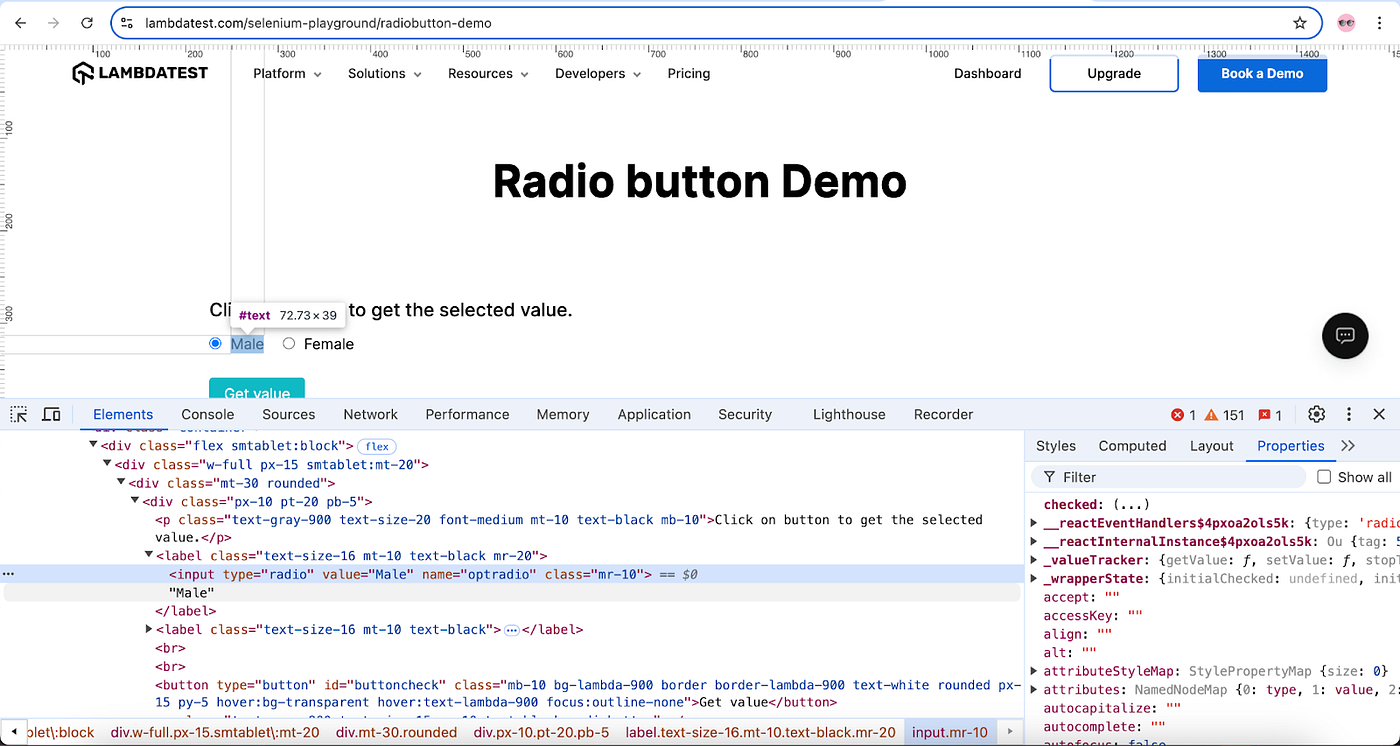Image resolution: width=1400 pixels, height=746 pixels.
Task: Click the Book a Demo button
Action: pyautogui.click(x=1262, y=74)
